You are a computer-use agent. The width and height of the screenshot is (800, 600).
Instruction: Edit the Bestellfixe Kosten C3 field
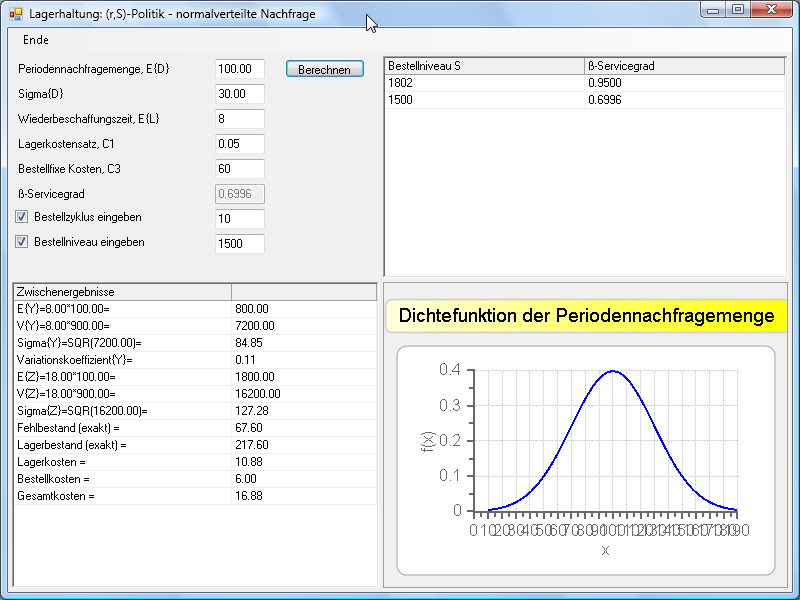[x=239, y=169]
